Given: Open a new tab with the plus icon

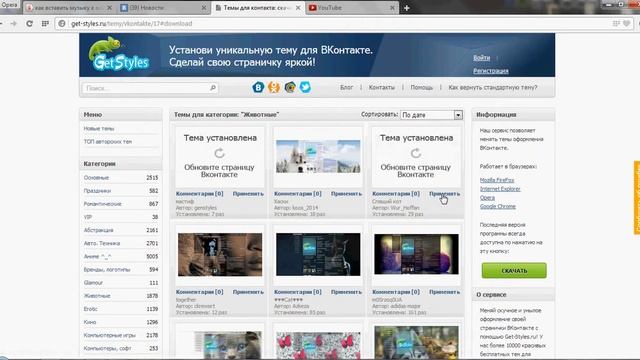Looking at the screenshot, I should click(x=407, y=8).
